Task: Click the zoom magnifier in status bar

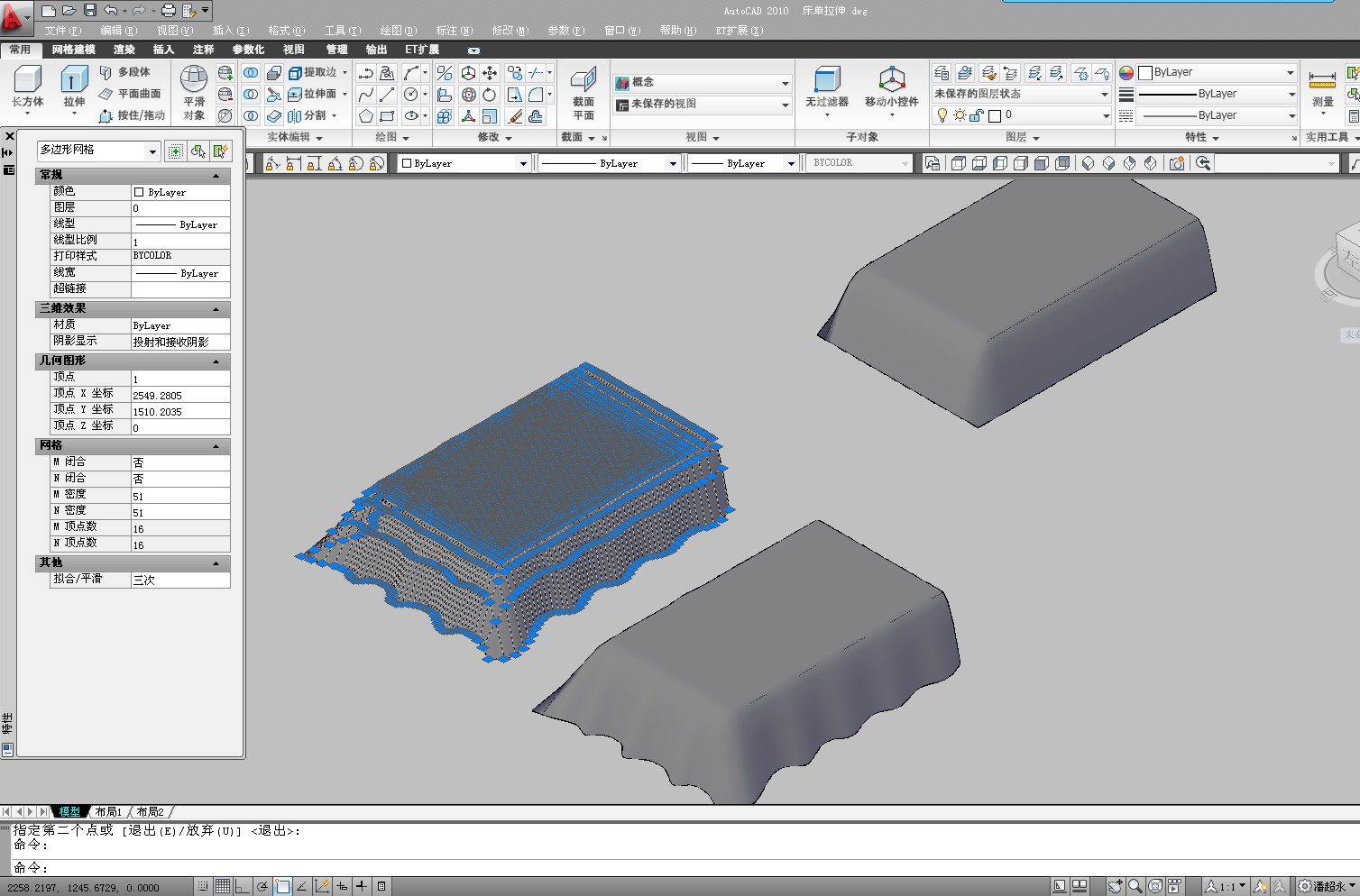Action: click(x=1135, y=887)
